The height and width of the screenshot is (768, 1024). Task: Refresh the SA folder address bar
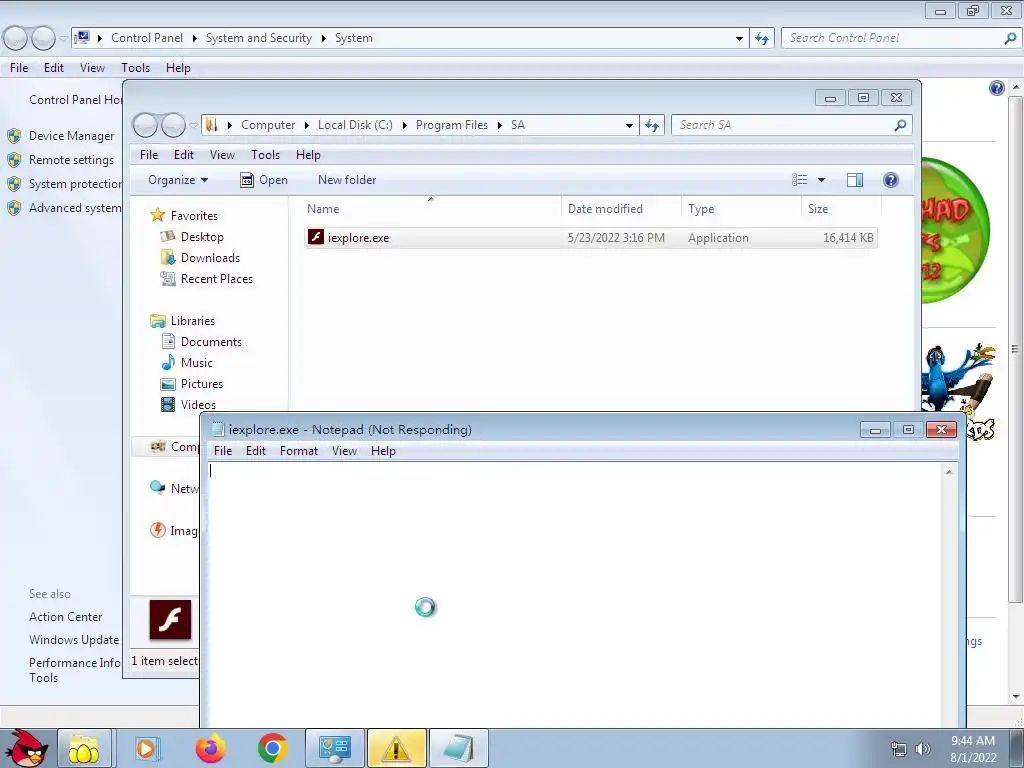point(652,125)
